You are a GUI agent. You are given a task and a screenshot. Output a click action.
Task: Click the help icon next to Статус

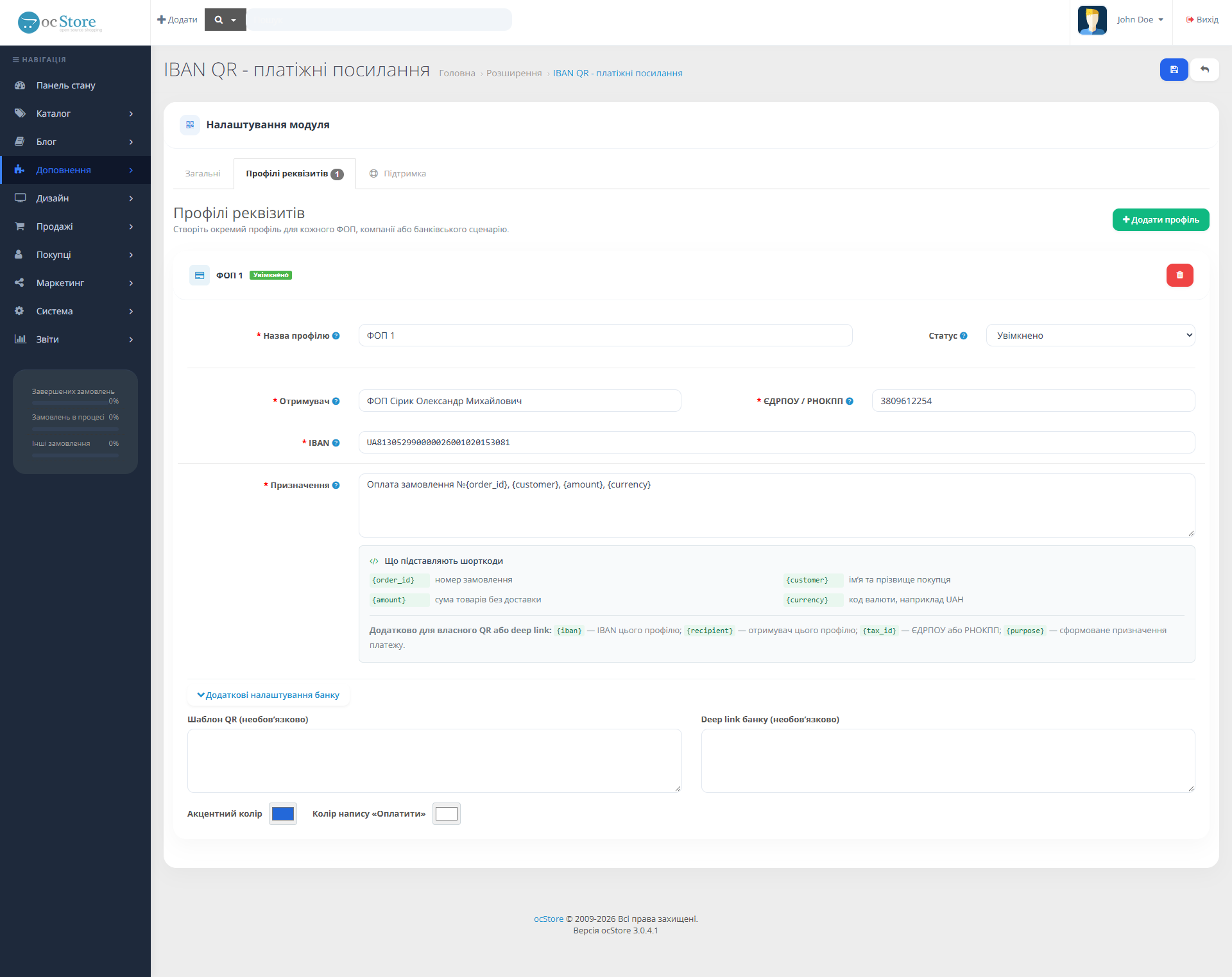pyautogui.click(x=963, y=336)
